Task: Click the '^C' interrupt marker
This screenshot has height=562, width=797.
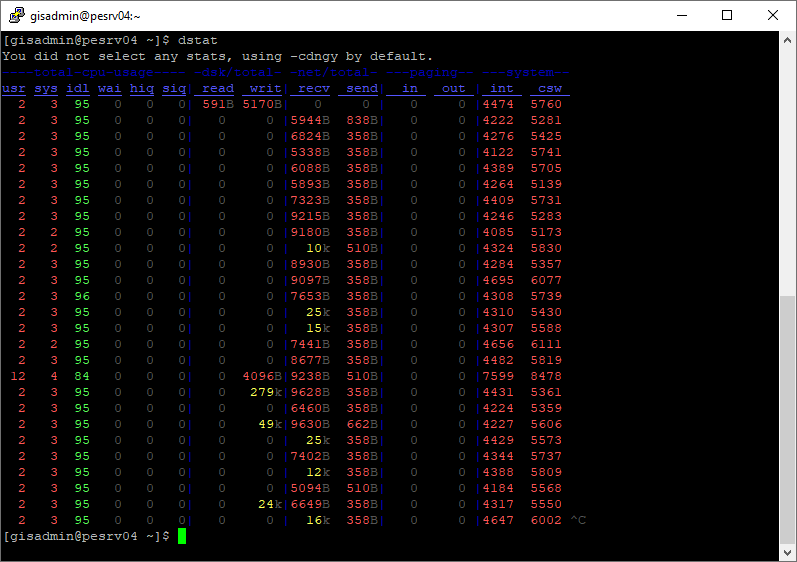Action: pyautogui.click(x=578, y=520)
